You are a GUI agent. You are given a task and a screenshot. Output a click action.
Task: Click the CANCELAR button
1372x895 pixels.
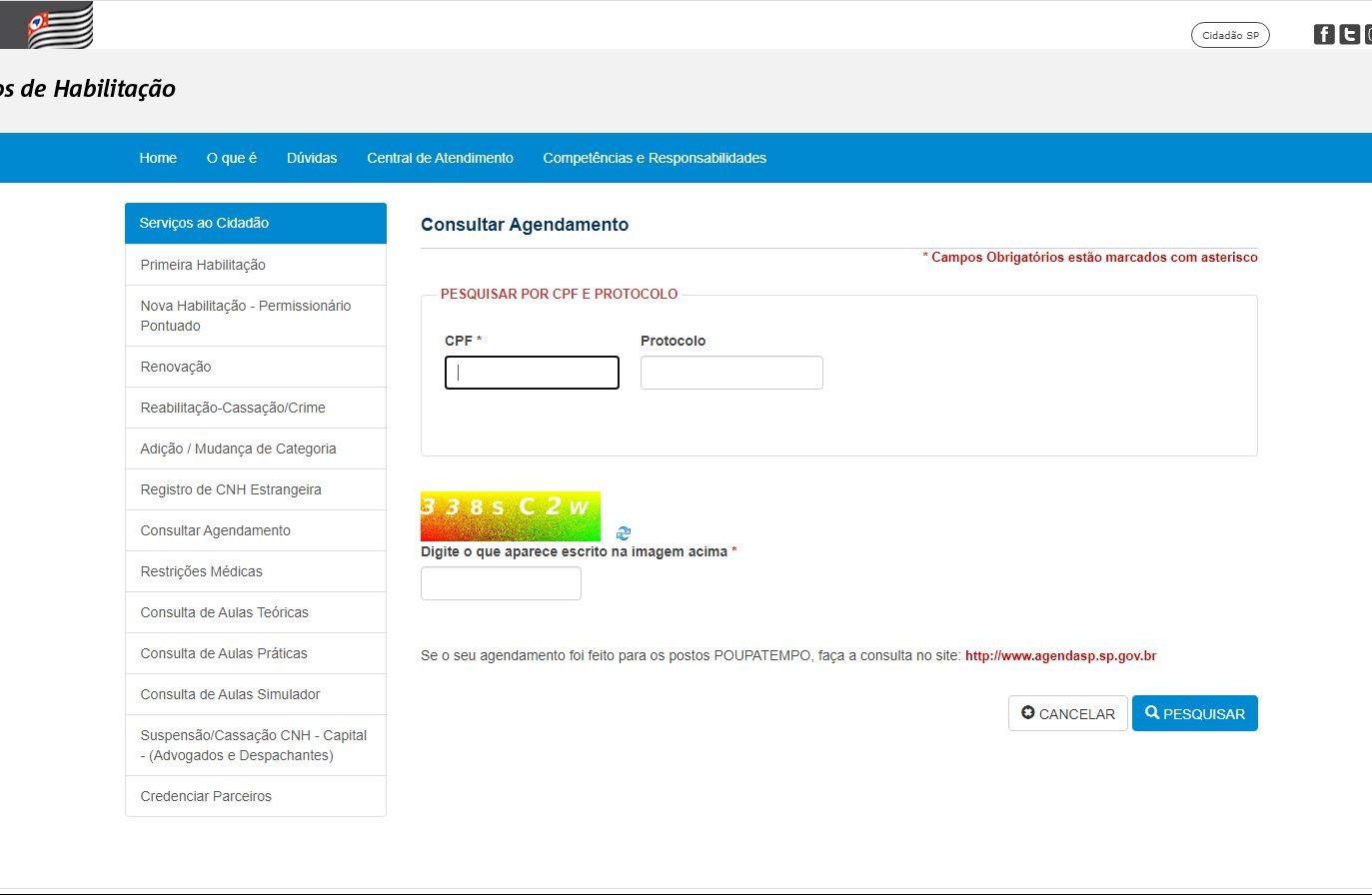tap(1068, 713)
